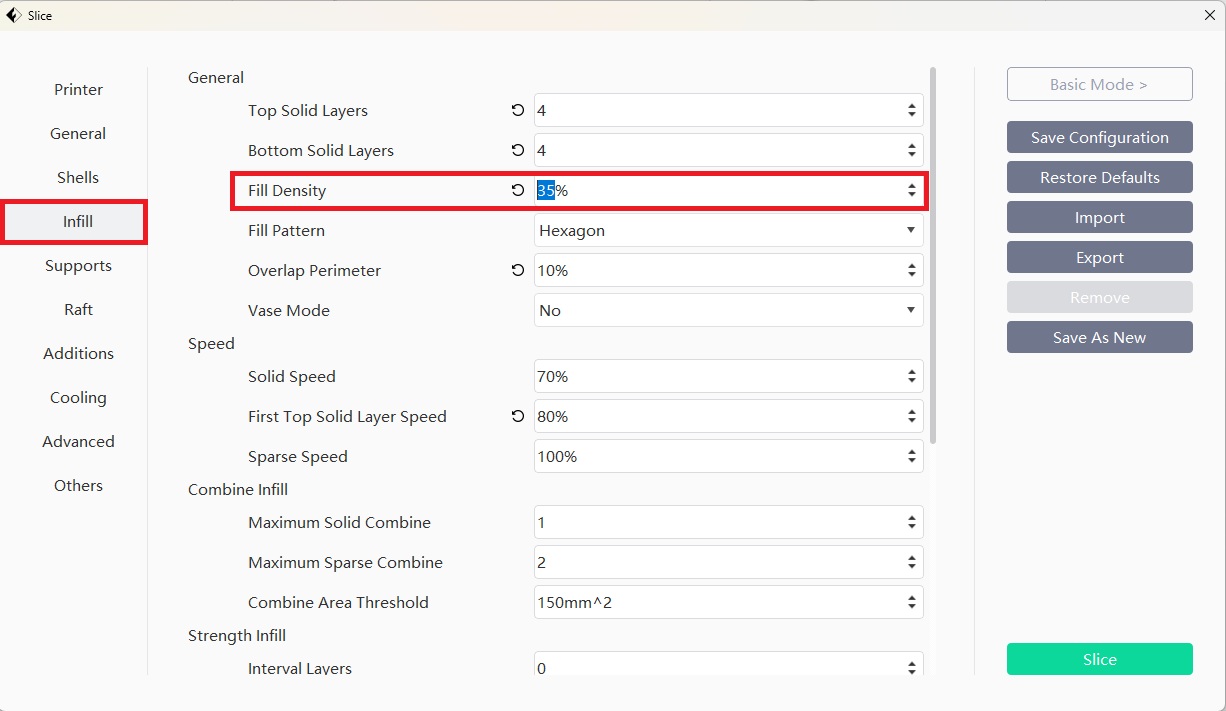Image resolution: width=1226 pixels, height=711 pixels.
Task: Switch to the Cooling tab
Action: coord(78,398)
